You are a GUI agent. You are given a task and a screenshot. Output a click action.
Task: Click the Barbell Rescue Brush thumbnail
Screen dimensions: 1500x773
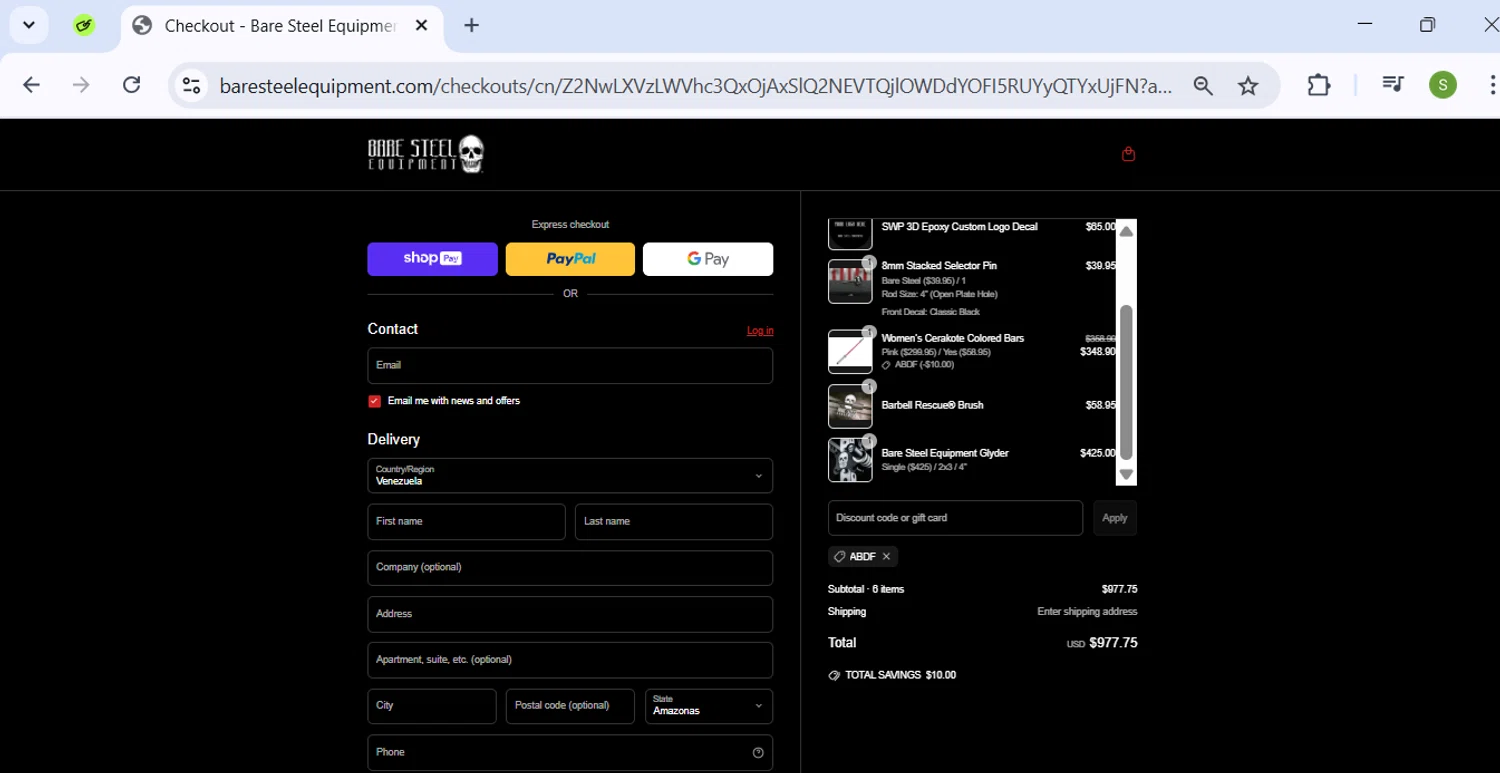850,406
